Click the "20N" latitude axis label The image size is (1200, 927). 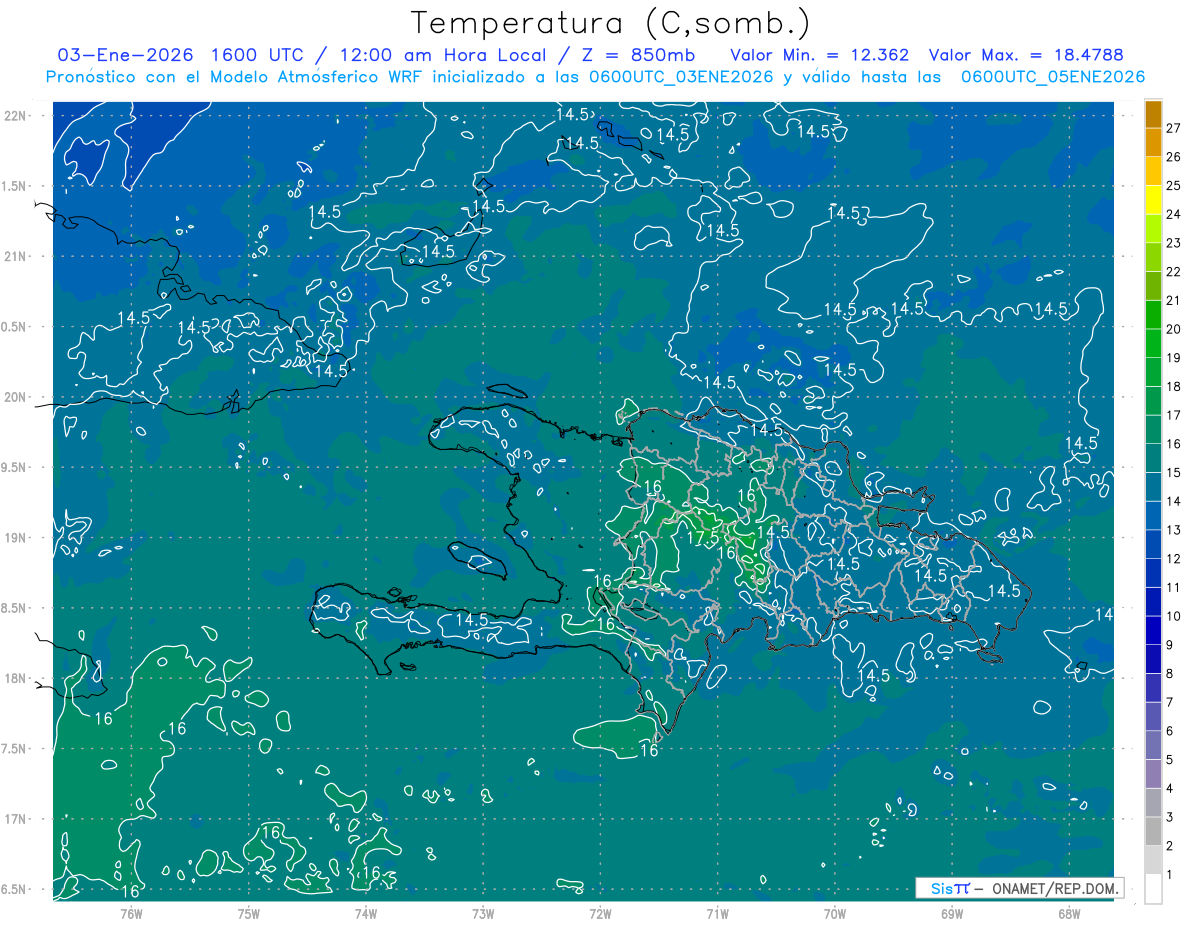(17, 397)
